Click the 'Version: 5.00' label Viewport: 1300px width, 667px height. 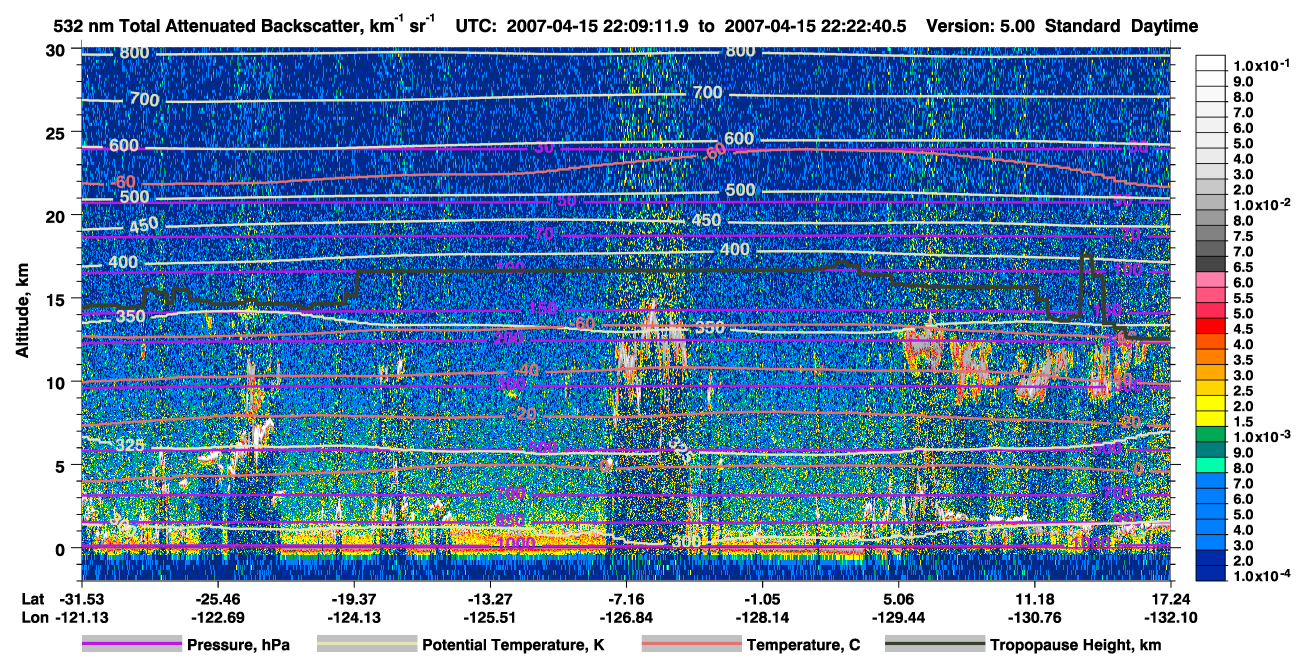[x=982, y=27]
